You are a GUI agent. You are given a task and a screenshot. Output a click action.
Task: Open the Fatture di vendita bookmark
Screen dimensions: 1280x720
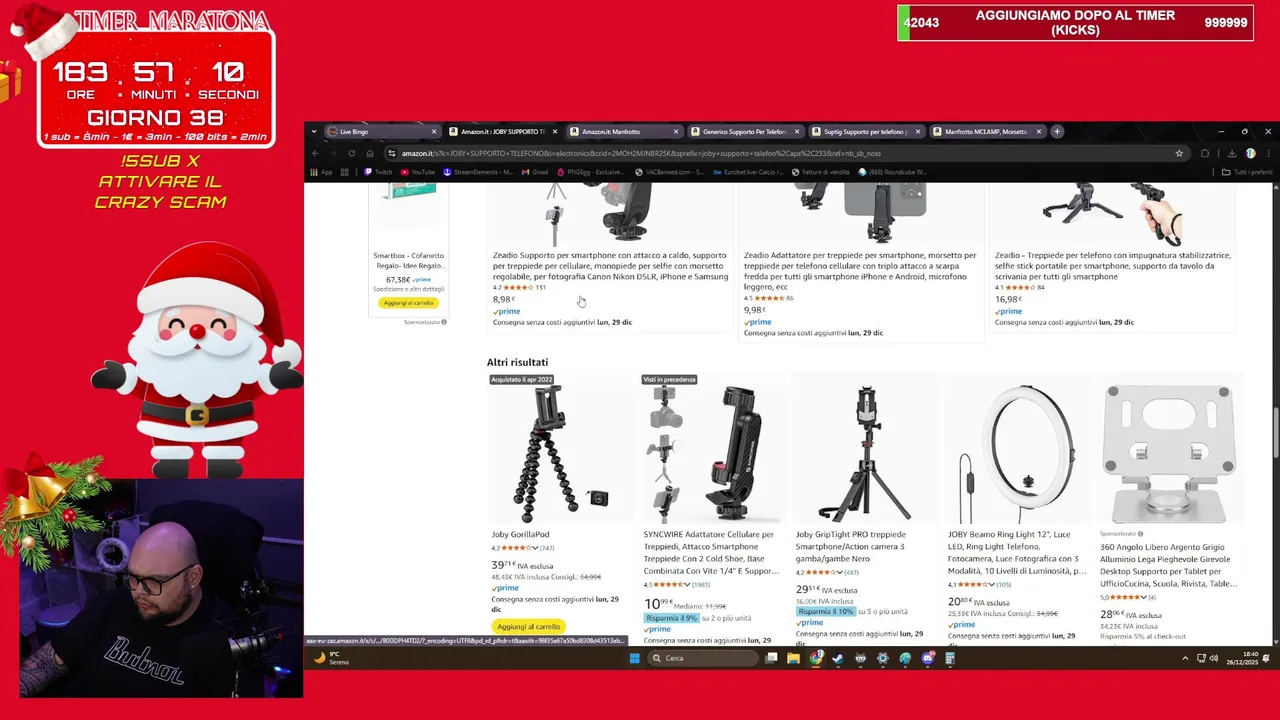821,172
